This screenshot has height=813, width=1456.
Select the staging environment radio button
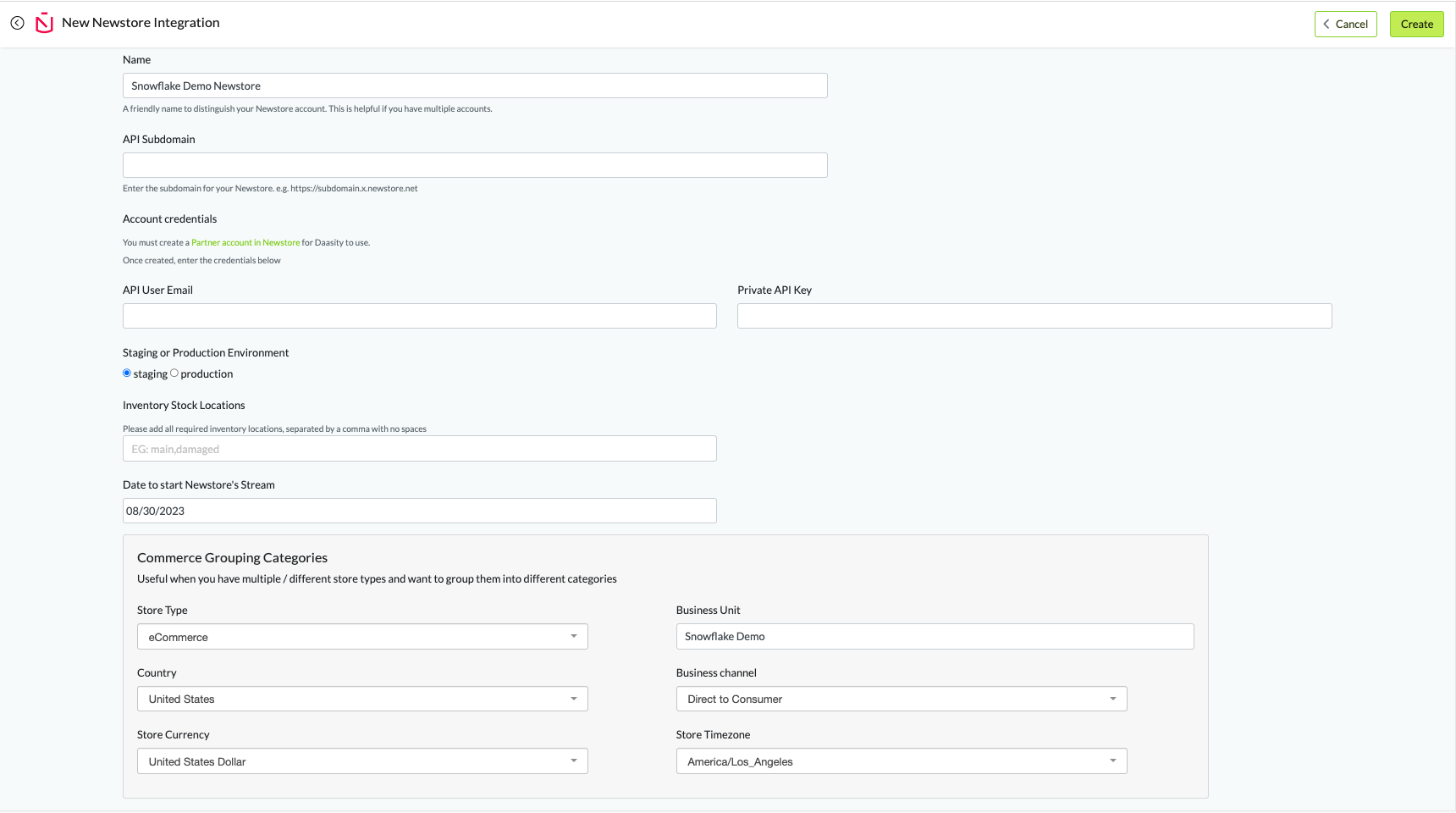click(x=127, y=373)
